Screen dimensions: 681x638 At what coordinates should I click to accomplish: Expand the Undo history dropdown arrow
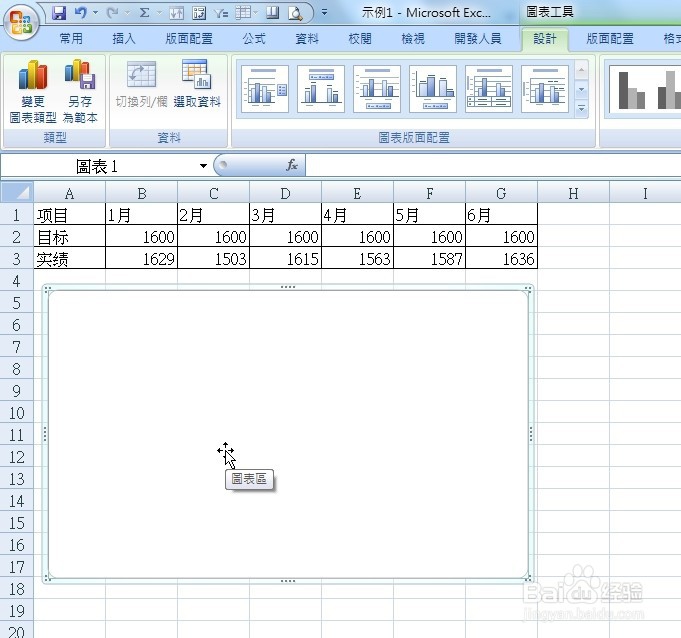point(96,13)
